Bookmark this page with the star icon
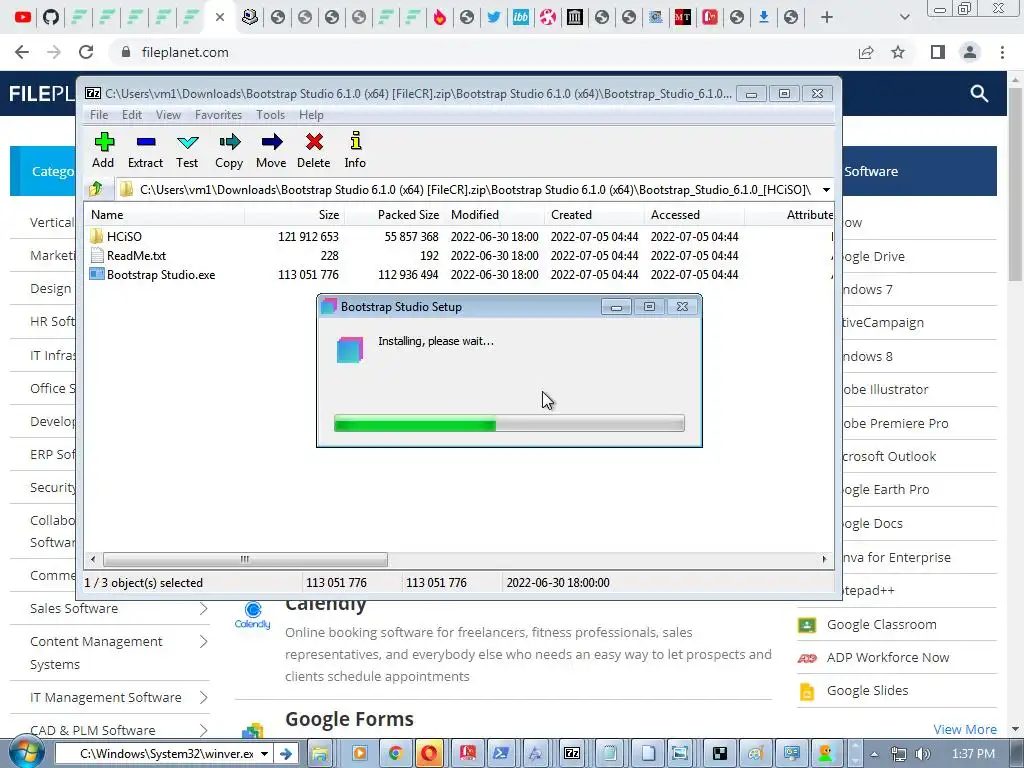Viewport: 1024px width, 768px height. coord(898,52)
